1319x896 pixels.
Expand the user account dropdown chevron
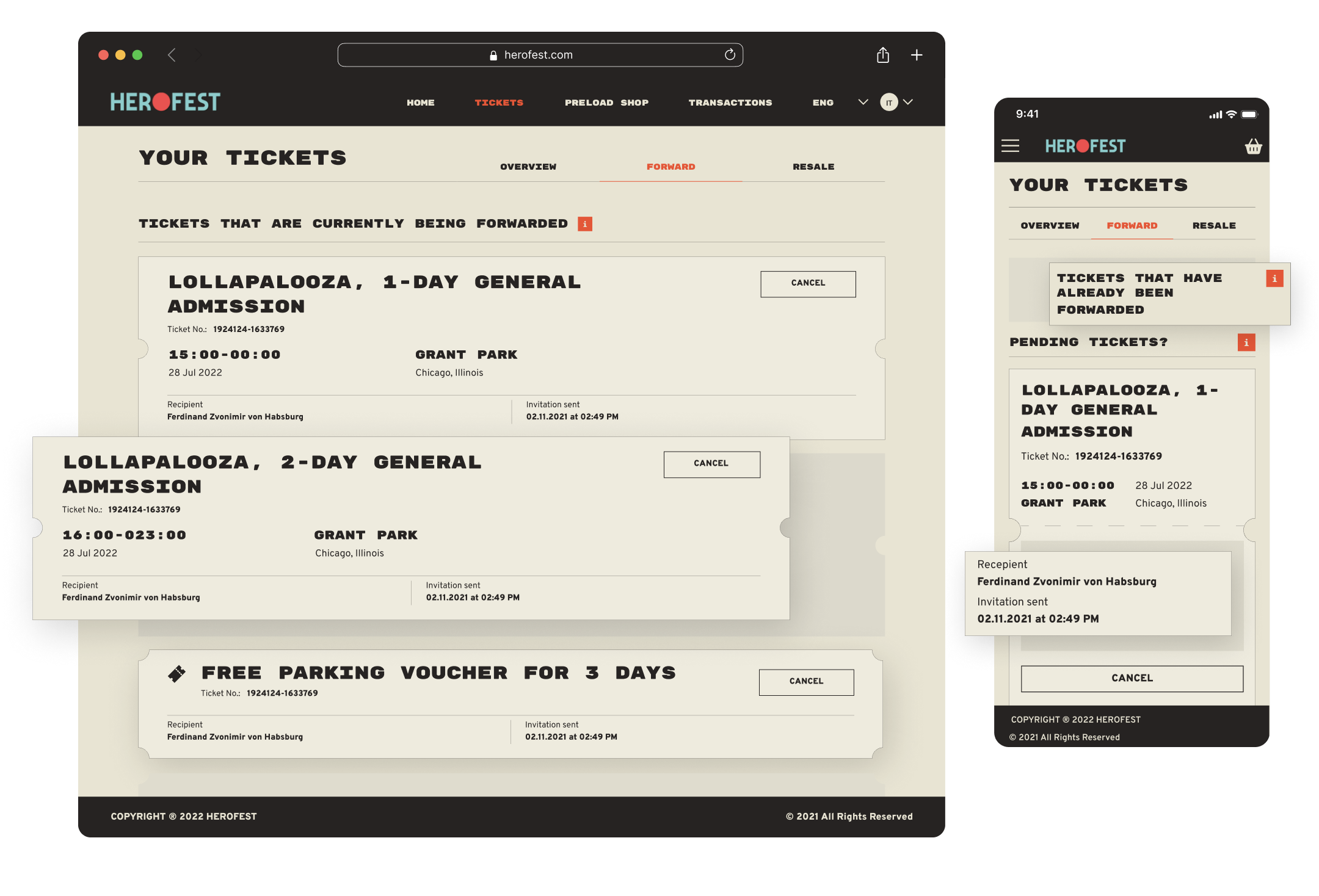pyautogui.click(x=908, y=102)
